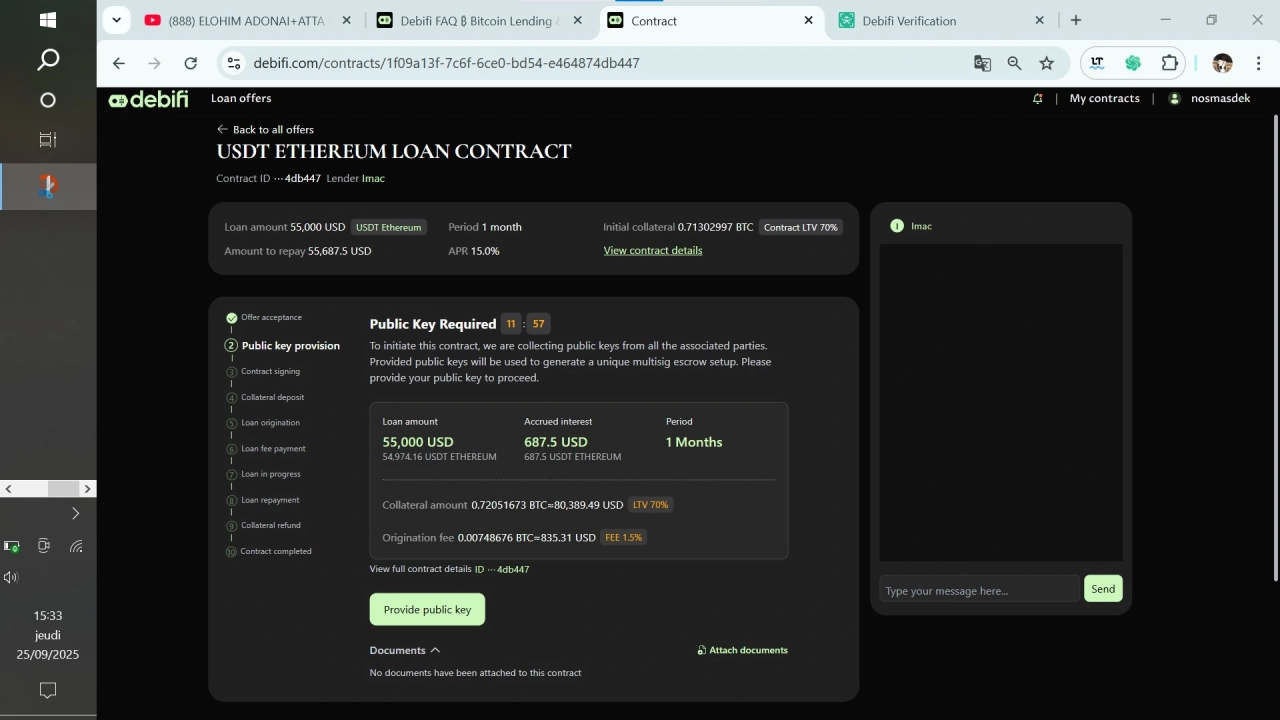The height and width of the screenshot is (720, 1280).
Task: Open Windows search from the taskbar
Action: (x=48, y=60)
